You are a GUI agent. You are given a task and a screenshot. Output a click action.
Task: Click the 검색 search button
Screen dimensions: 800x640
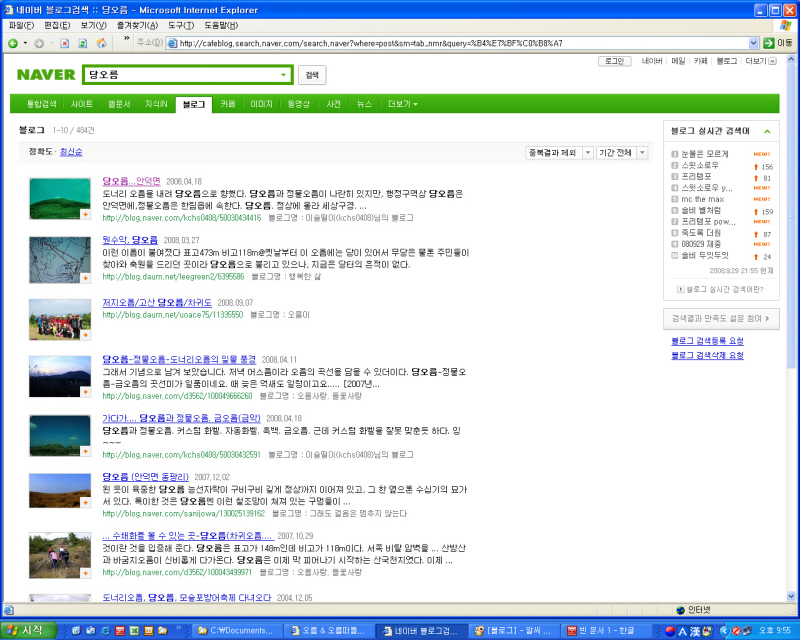click(x=312, y=75)
